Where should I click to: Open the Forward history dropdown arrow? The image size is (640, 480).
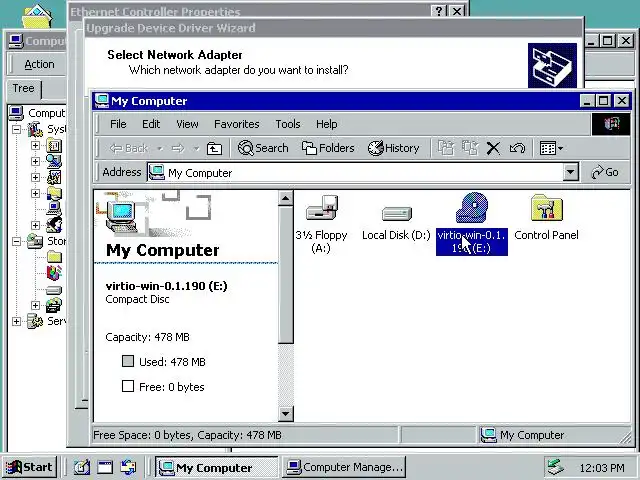(x=196, y=149)
